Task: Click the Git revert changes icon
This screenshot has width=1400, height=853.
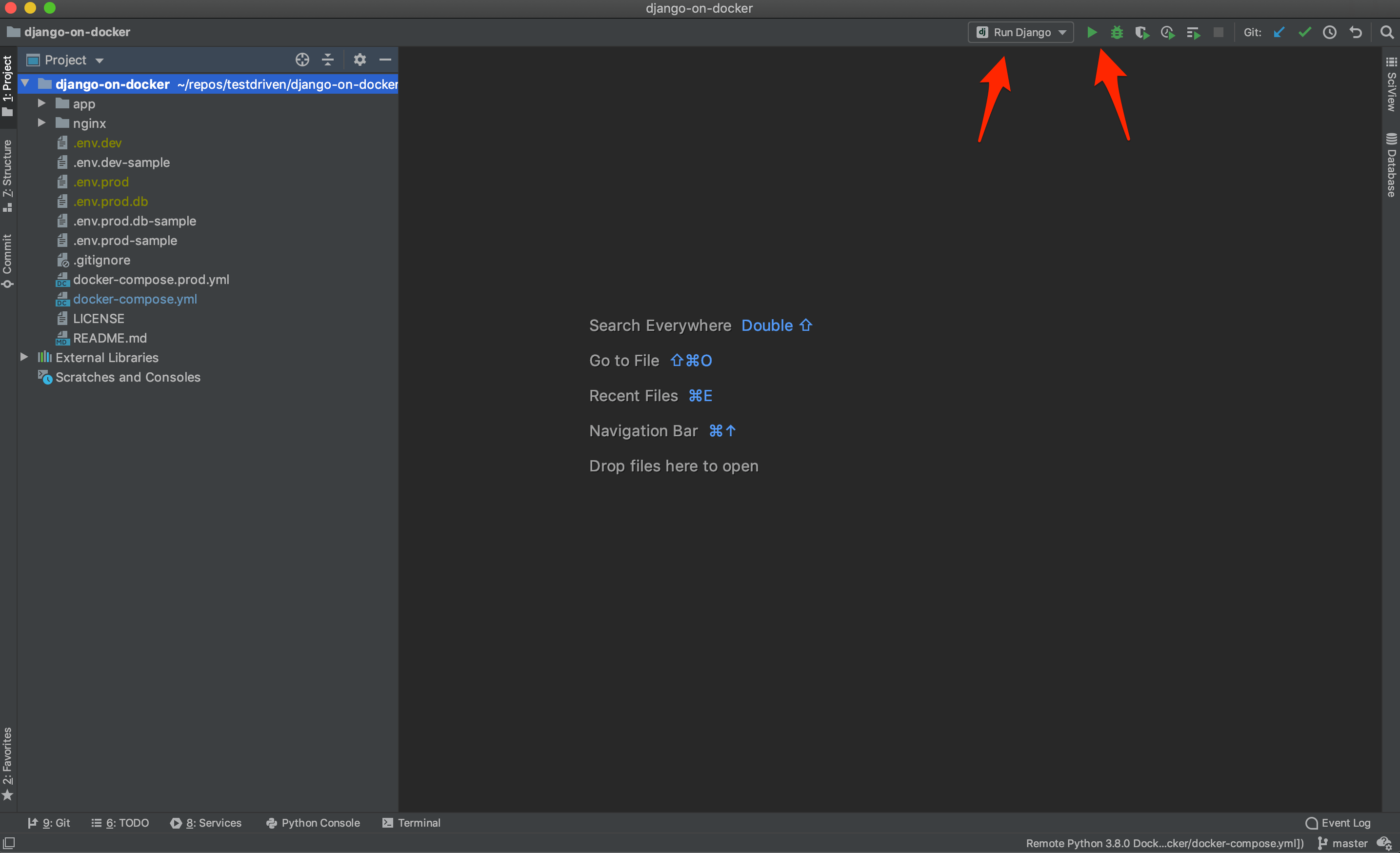Action: click(x=1355, y=32)
